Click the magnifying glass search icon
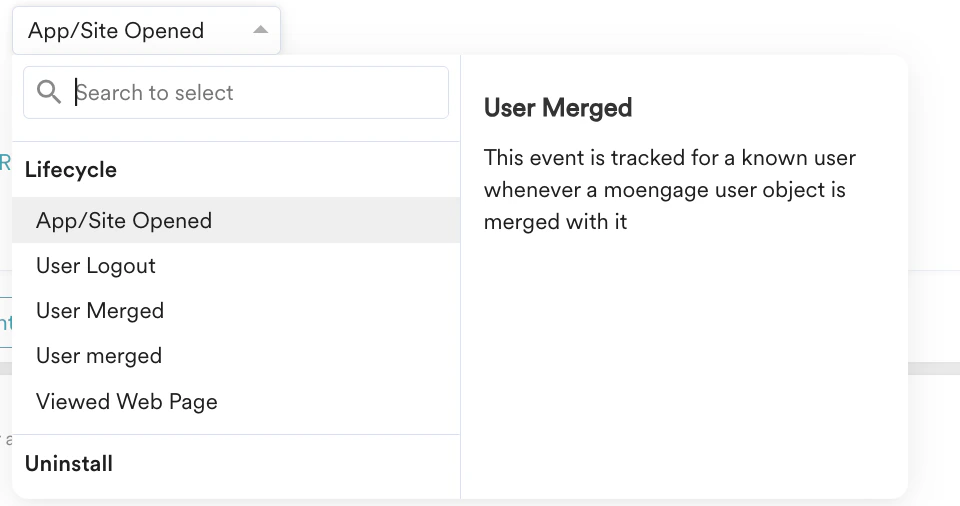Viewport: 960px width, 506px height. click(48, 93)
